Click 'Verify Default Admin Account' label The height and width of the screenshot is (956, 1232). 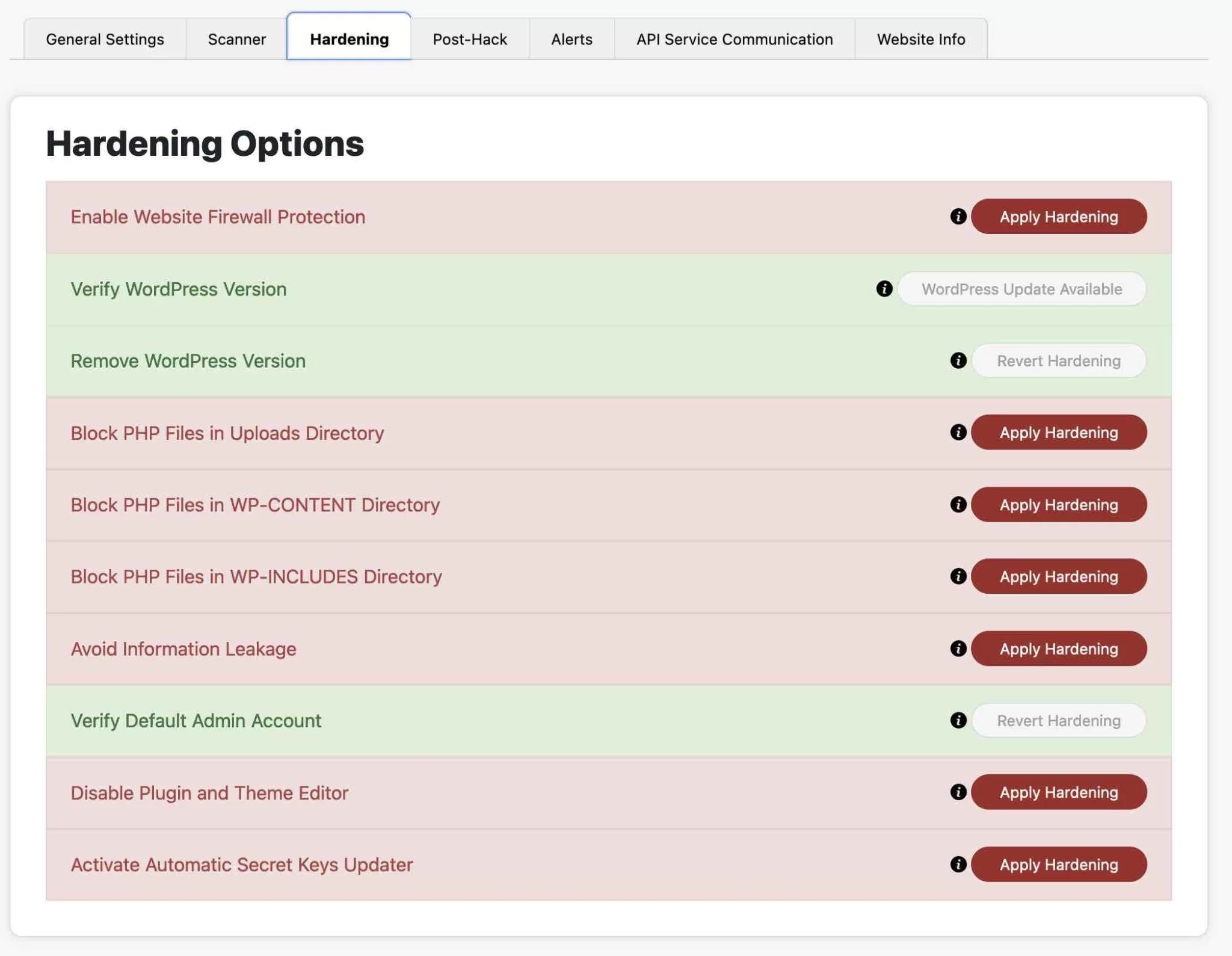[x=196, y=720]
